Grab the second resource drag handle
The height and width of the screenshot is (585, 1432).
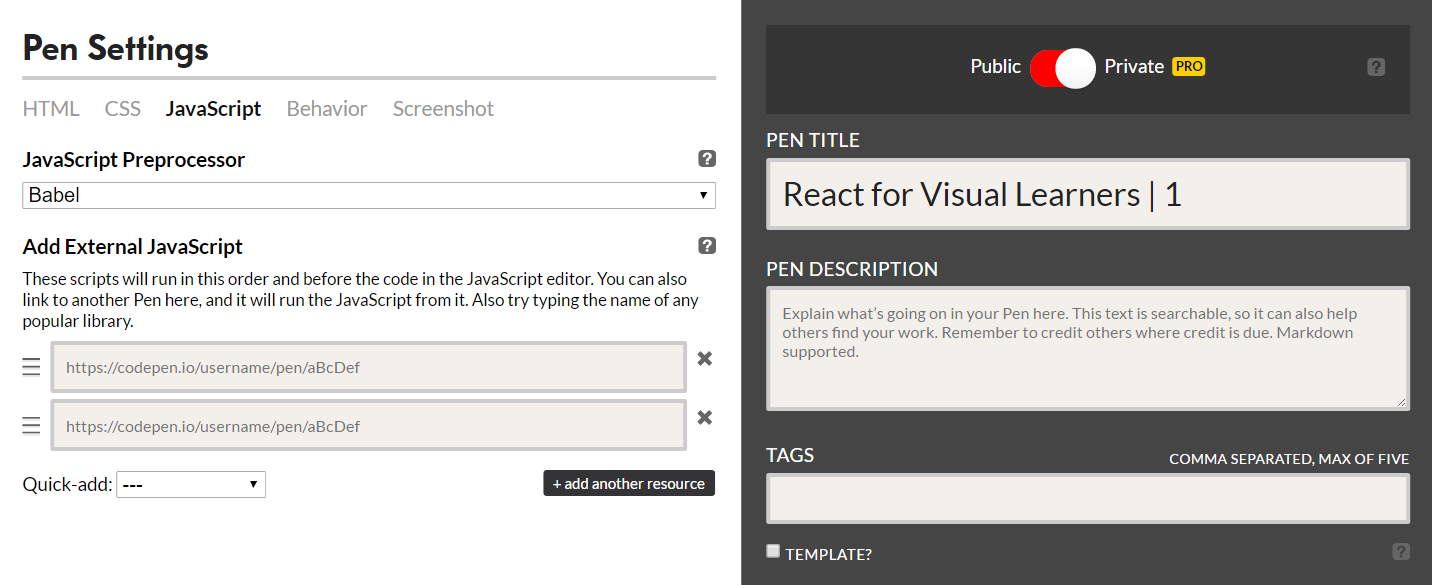[31, 426]
